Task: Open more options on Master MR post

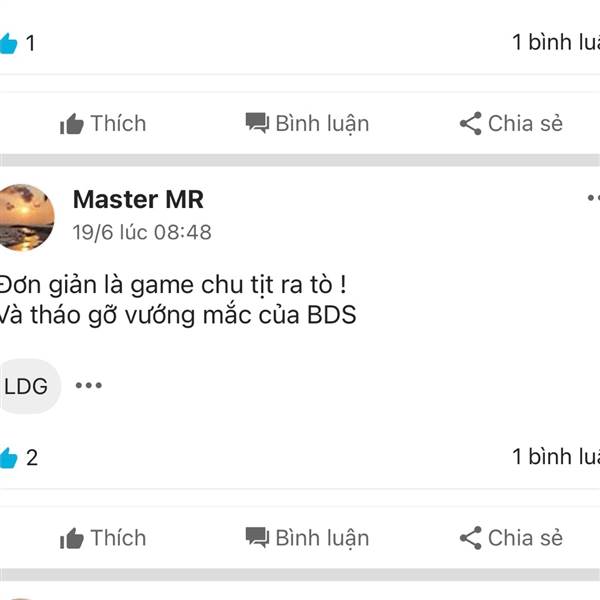Action: [593, 198]
